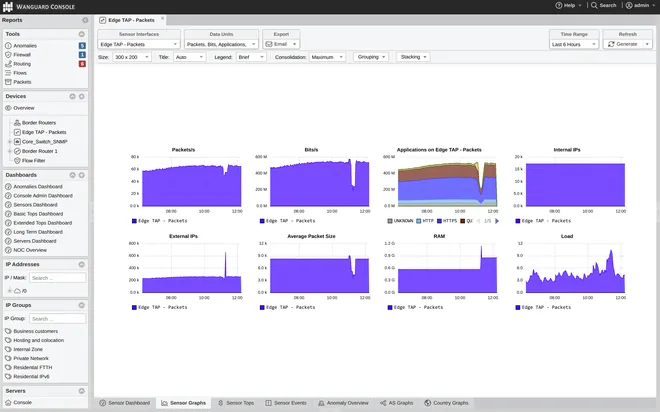
Task: Open Servers Dashboard
Action: pos(35,241)
